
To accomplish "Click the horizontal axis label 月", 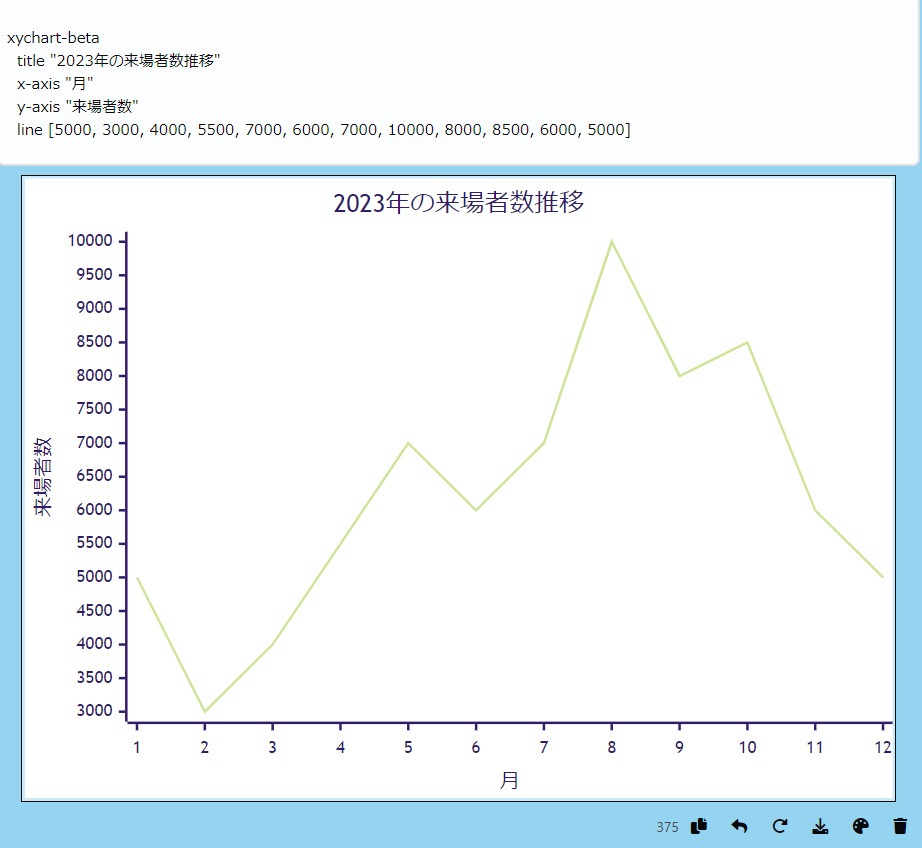I will [x=509, y=780].
